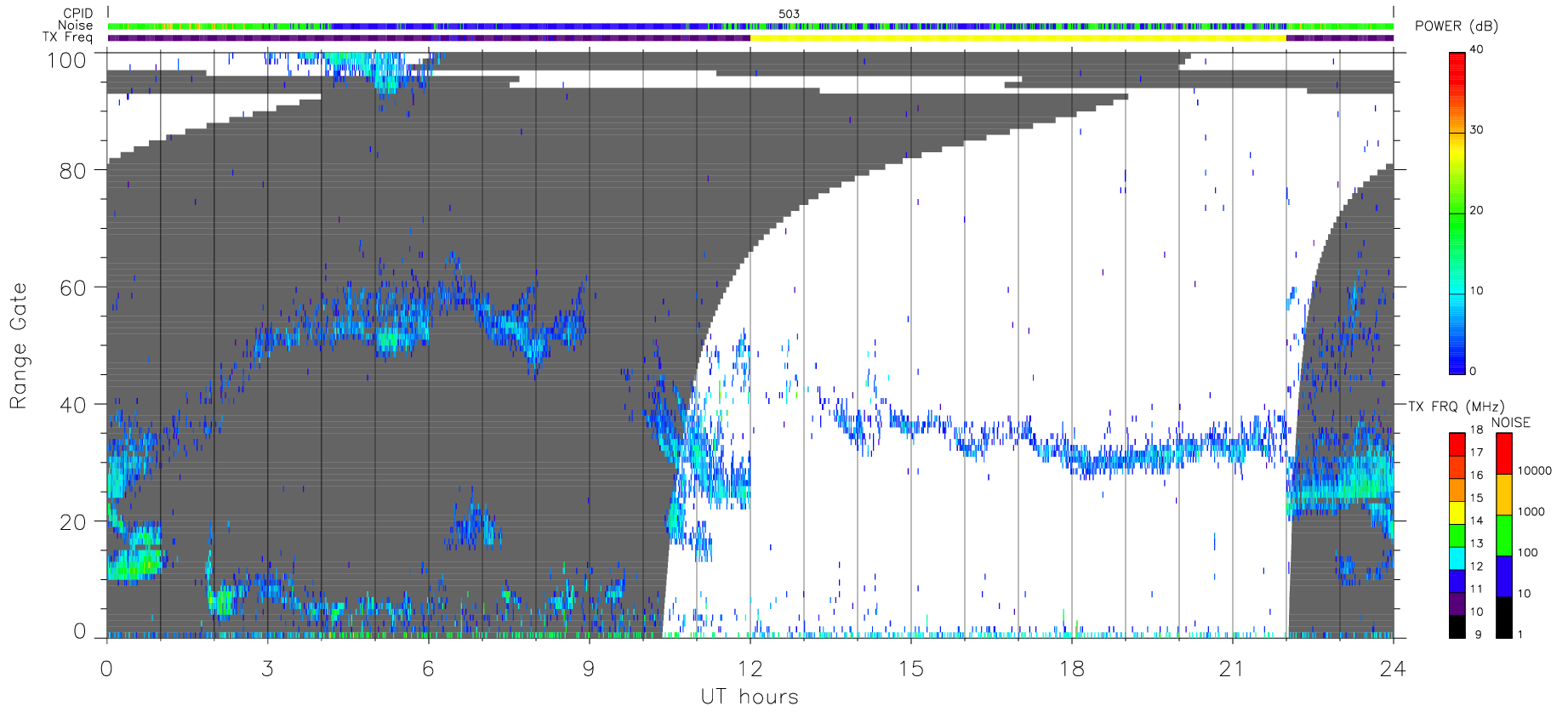Screen dimensions: 1568x723
Task: Click the x-axis tick label 21
Action: [1232, 669]
